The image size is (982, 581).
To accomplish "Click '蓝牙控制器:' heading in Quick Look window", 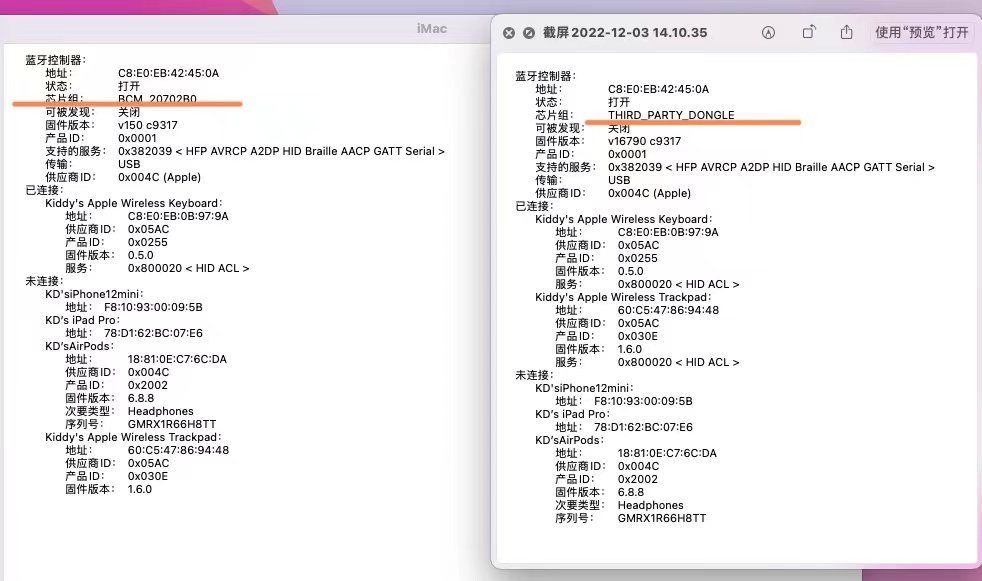I will coord(545,76).
